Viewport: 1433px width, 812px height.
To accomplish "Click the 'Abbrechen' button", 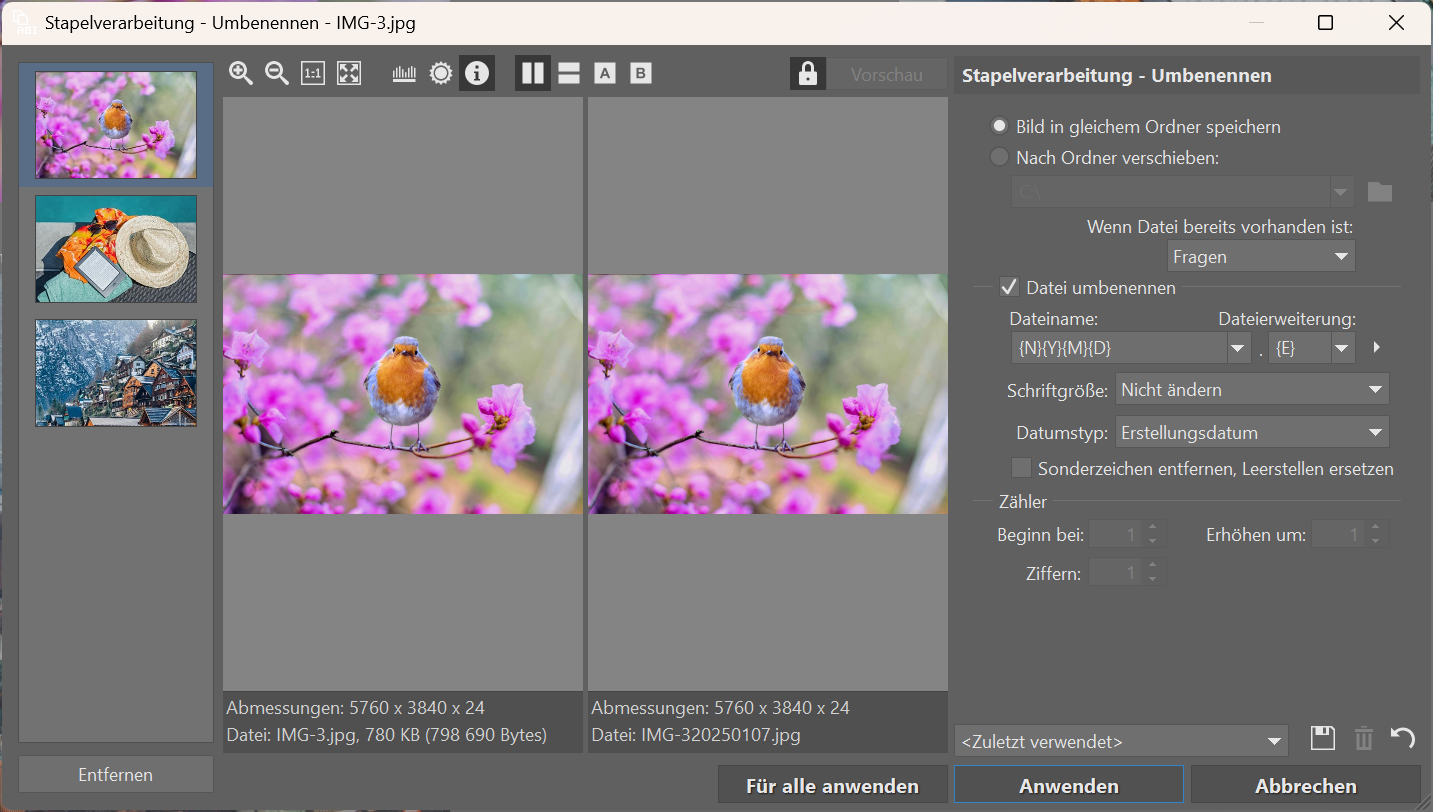I will click(x=1306, y=785).
